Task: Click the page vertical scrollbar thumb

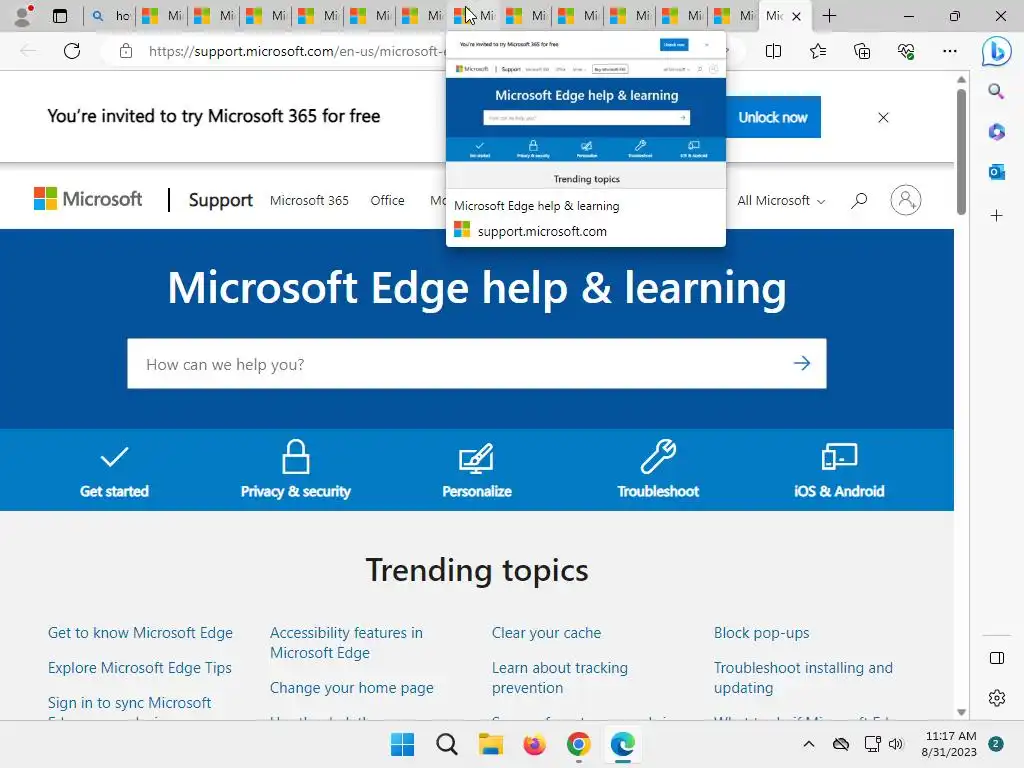Action: (x=961, y=150)
